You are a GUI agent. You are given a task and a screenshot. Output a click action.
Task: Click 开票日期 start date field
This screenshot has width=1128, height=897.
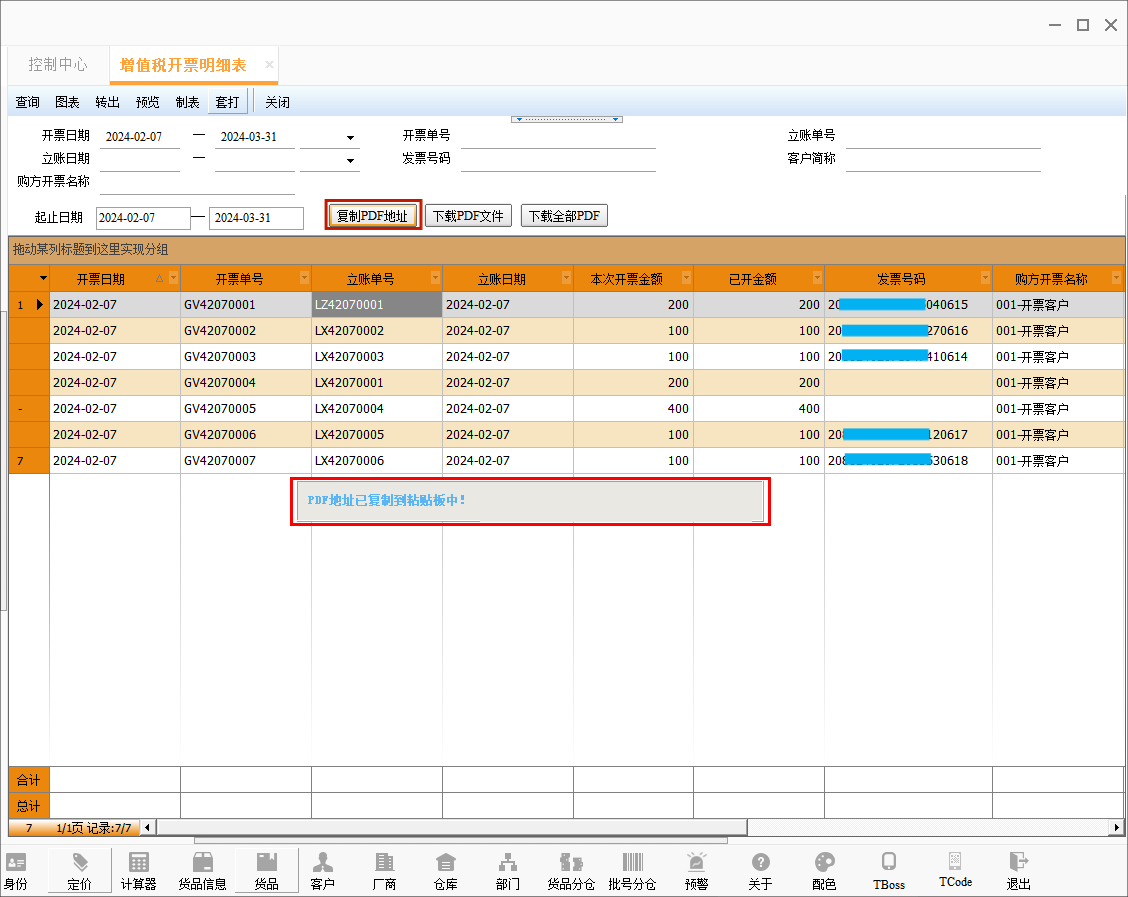(x=140, y=137)
